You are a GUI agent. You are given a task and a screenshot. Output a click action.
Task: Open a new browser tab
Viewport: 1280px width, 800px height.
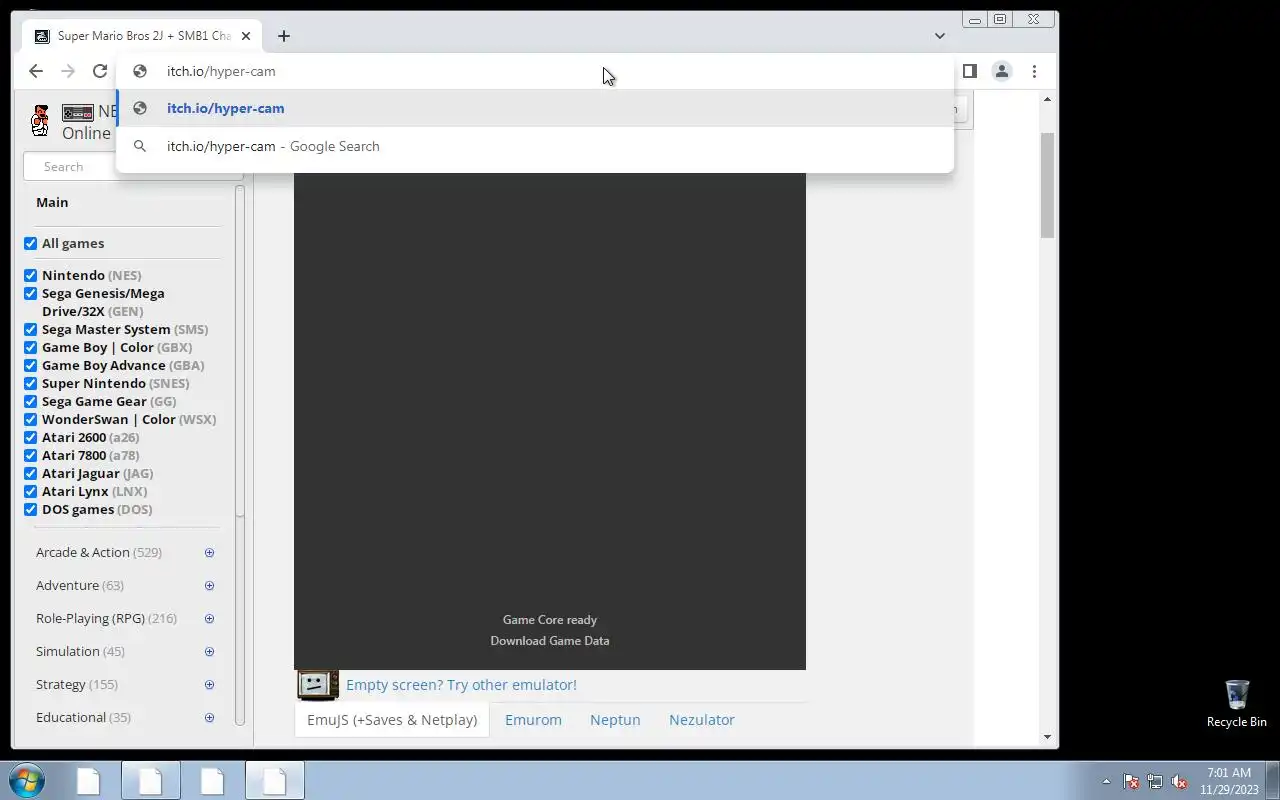284,36
